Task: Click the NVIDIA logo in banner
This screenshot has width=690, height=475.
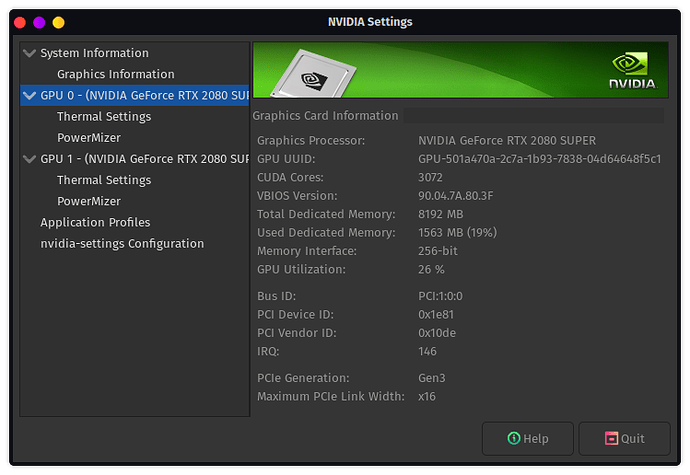Action: click(x=632, y=70)
